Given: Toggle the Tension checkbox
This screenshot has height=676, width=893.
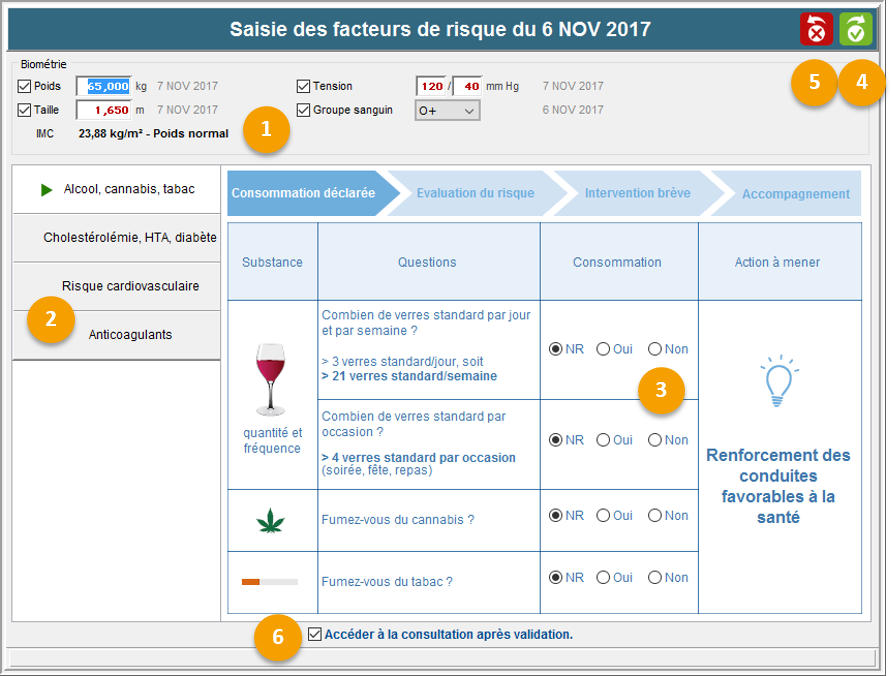Looking at the screenshot, I should pyautogui.click(x=304, y=86).
